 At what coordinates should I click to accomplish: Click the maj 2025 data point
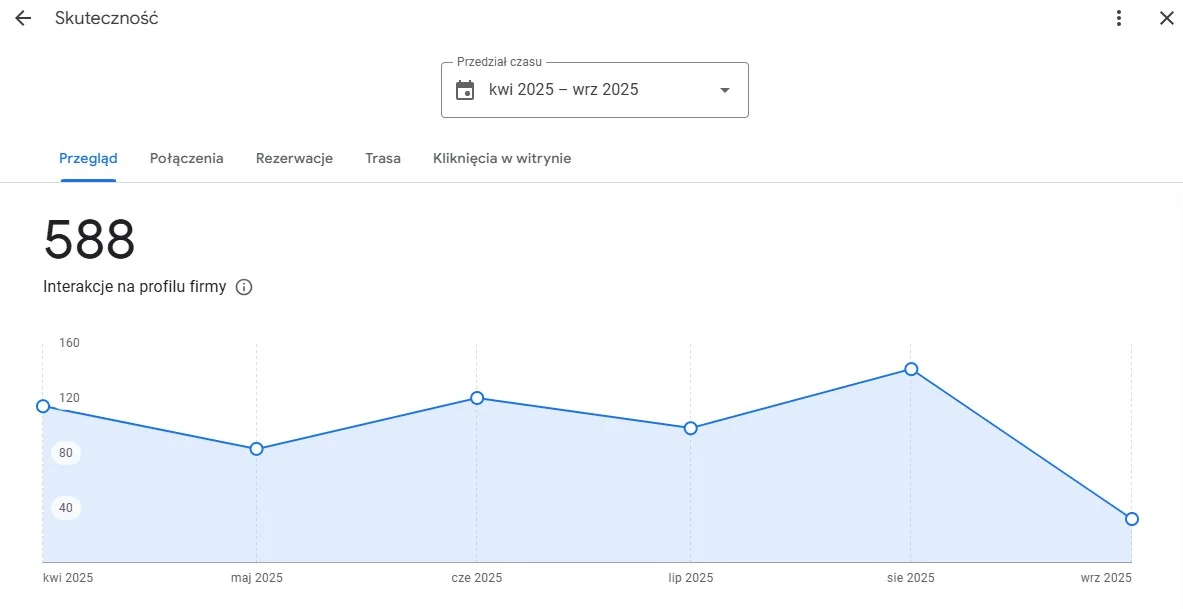coord(257,449)
